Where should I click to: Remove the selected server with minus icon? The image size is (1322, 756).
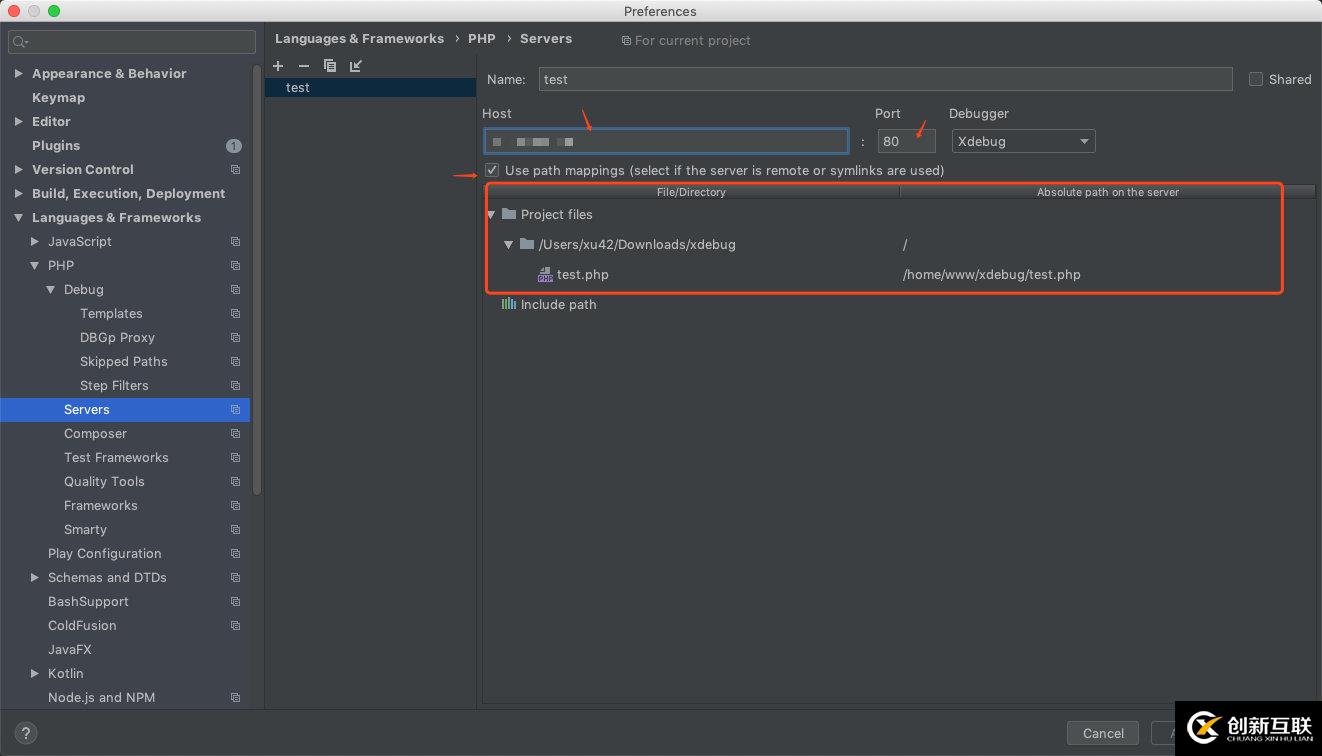[x=304, y=66]
